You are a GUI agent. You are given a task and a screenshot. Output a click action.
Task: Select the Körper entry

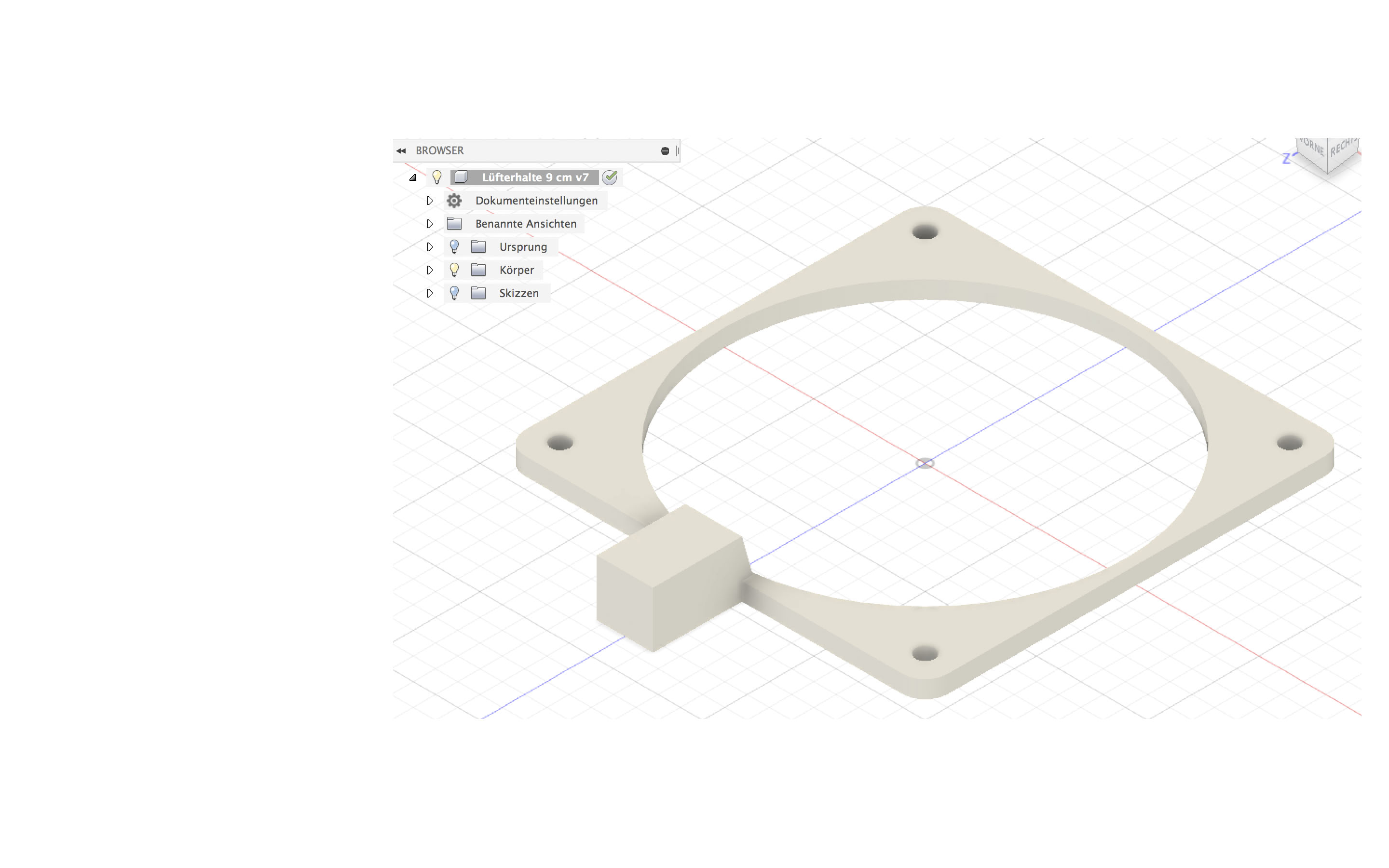[x=517, y=270]
